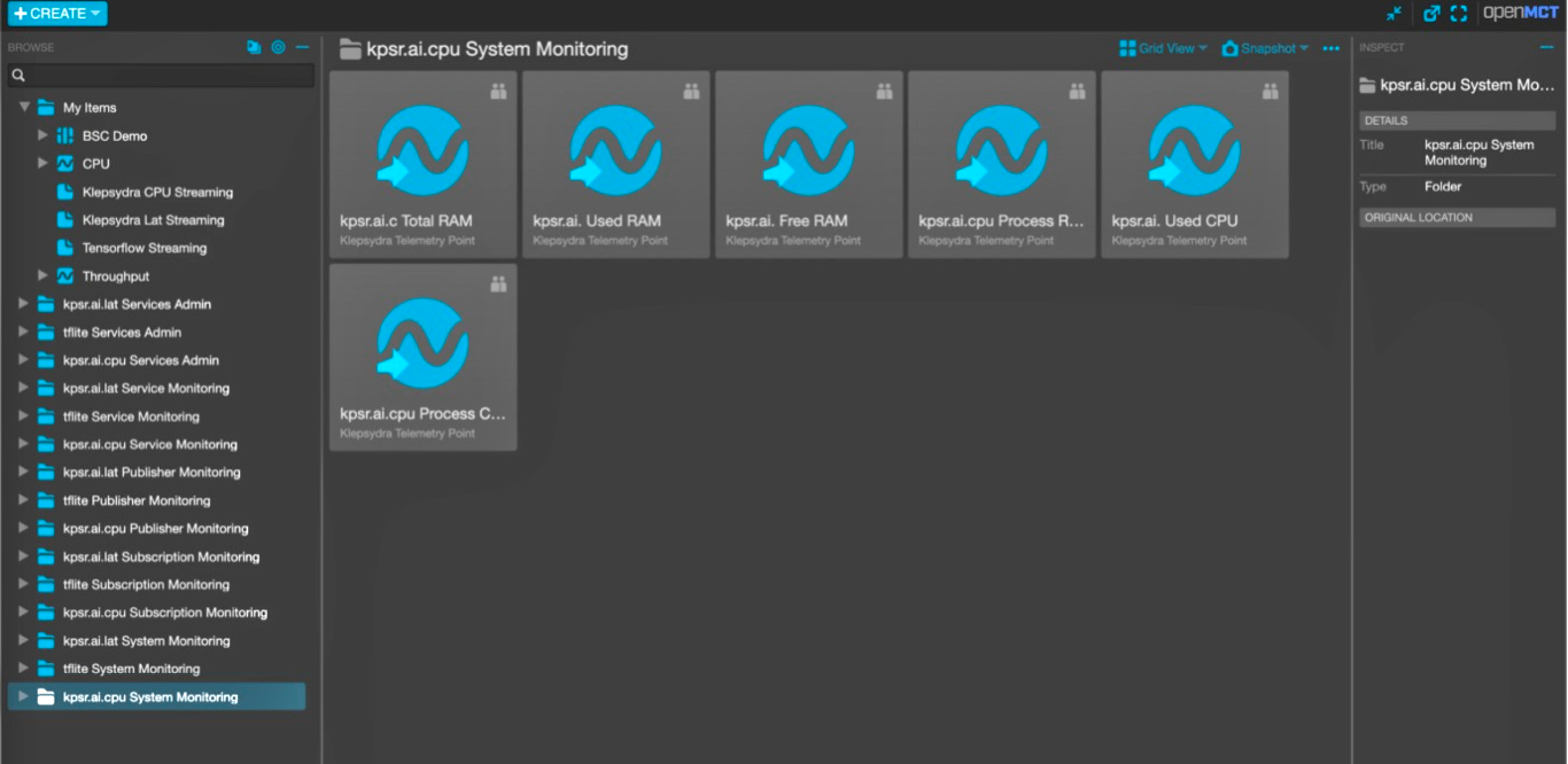This screenshot has width=1568, height=764.
Task: Open Klepsydra CPU Streaming
Action: (x=157, y=192)
